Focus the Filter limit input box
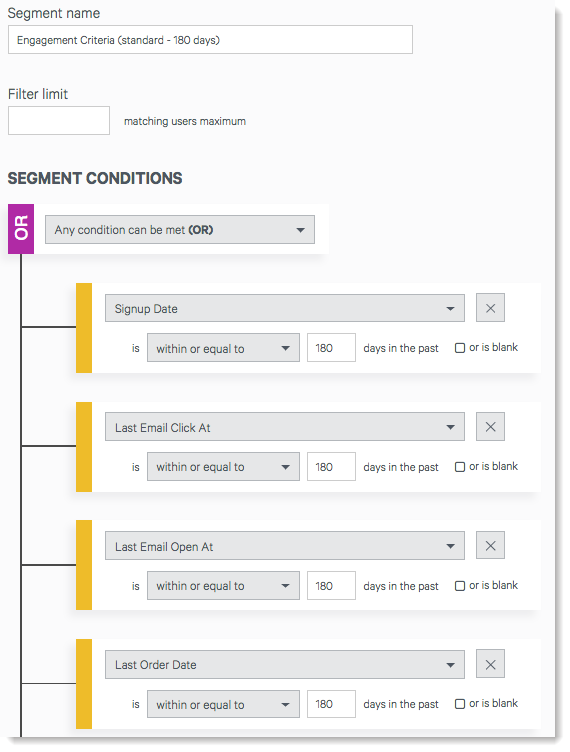This screenshot has height=752, width=570. click(59, 120)
